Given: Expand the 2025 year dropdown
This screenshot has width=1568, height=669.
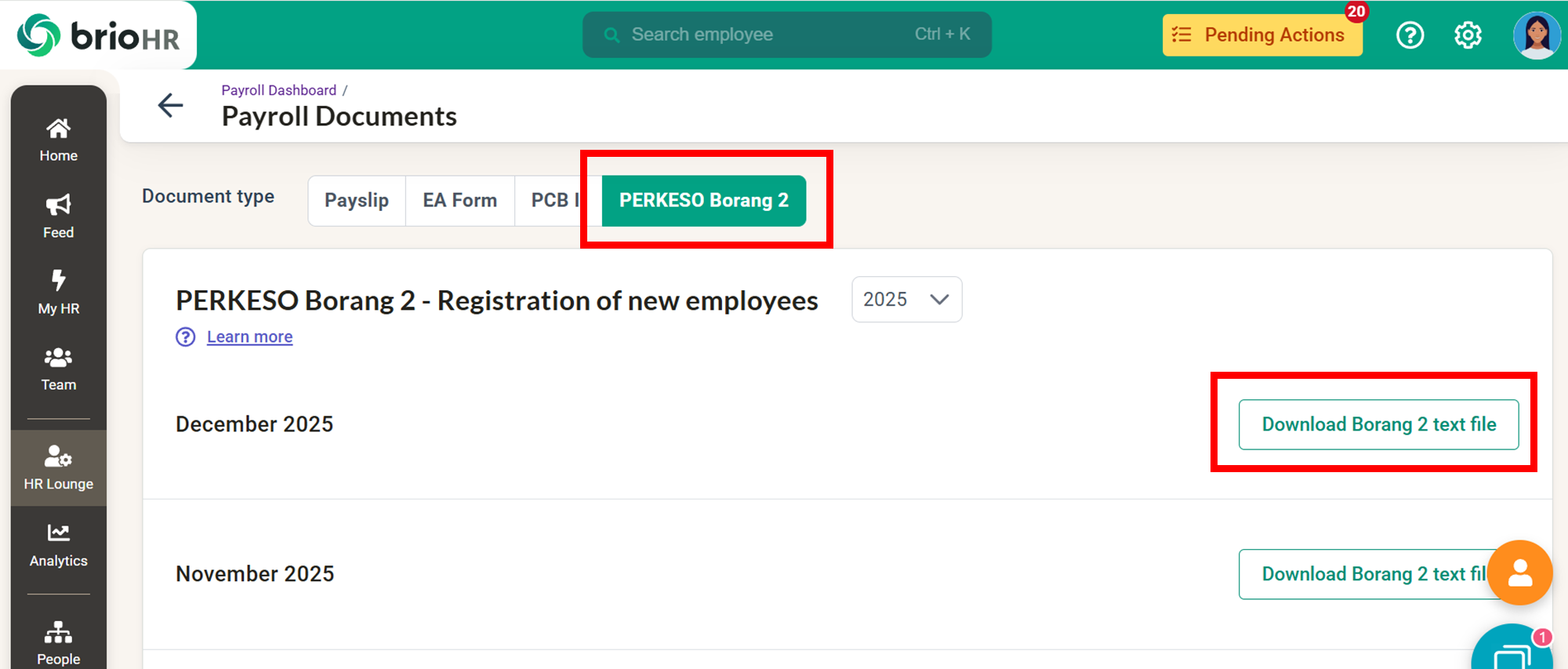Looking at the screenshot, I should tap(906, 300).
